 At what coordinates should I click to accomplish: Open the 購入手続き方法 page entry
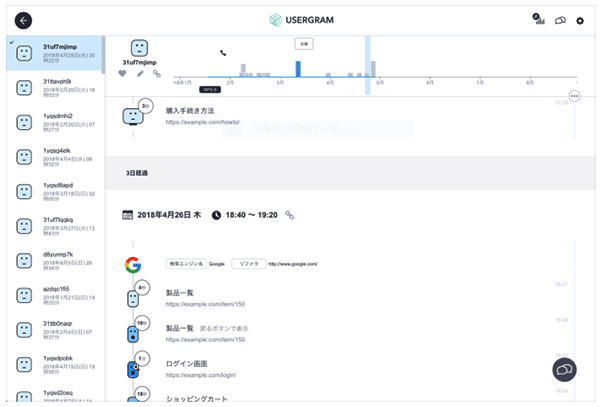click(x=189, y=110)
